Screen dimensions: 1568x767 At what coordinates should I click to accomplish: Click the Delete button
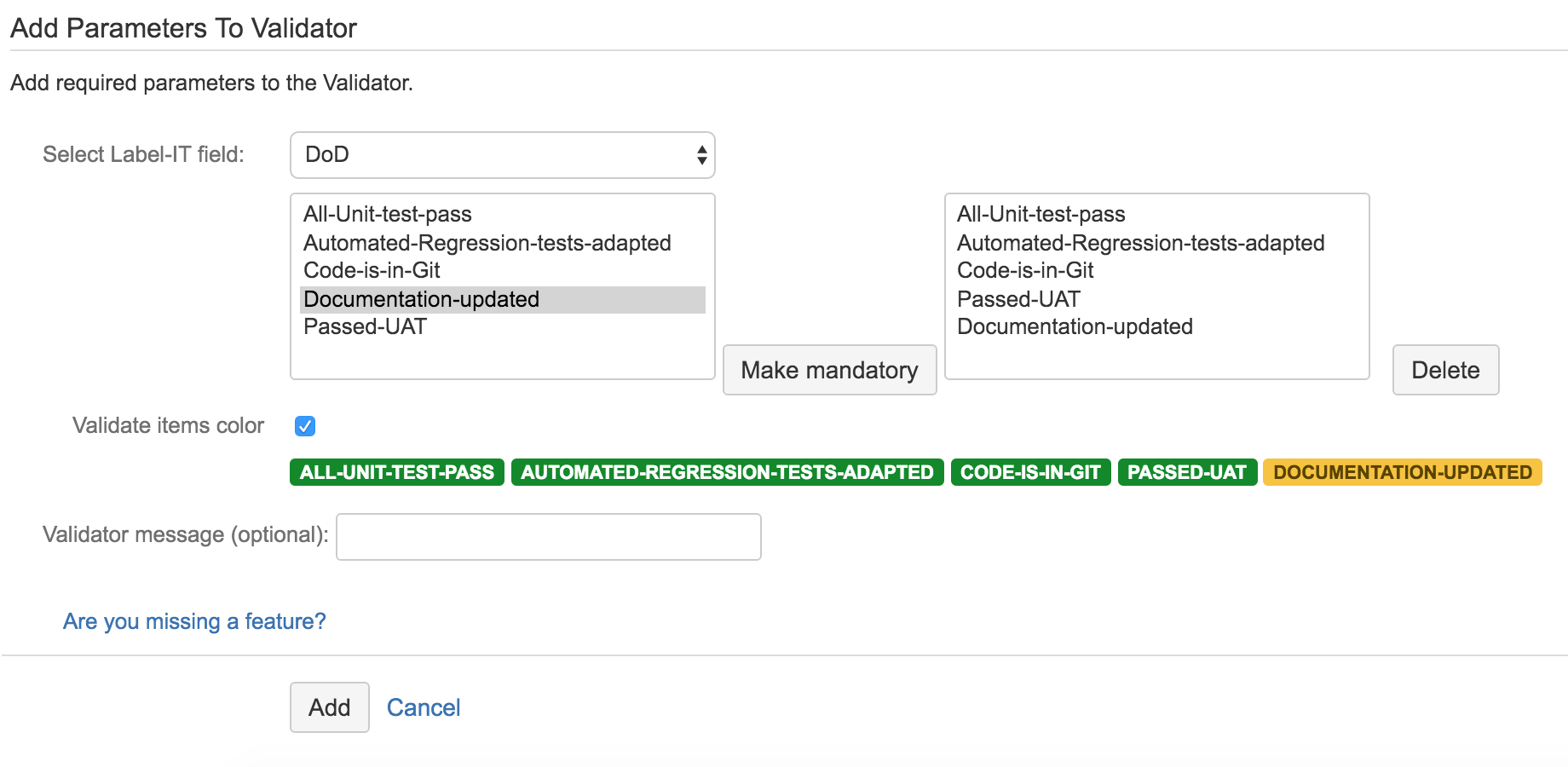pyautogui.click(x=1445, y=370)
